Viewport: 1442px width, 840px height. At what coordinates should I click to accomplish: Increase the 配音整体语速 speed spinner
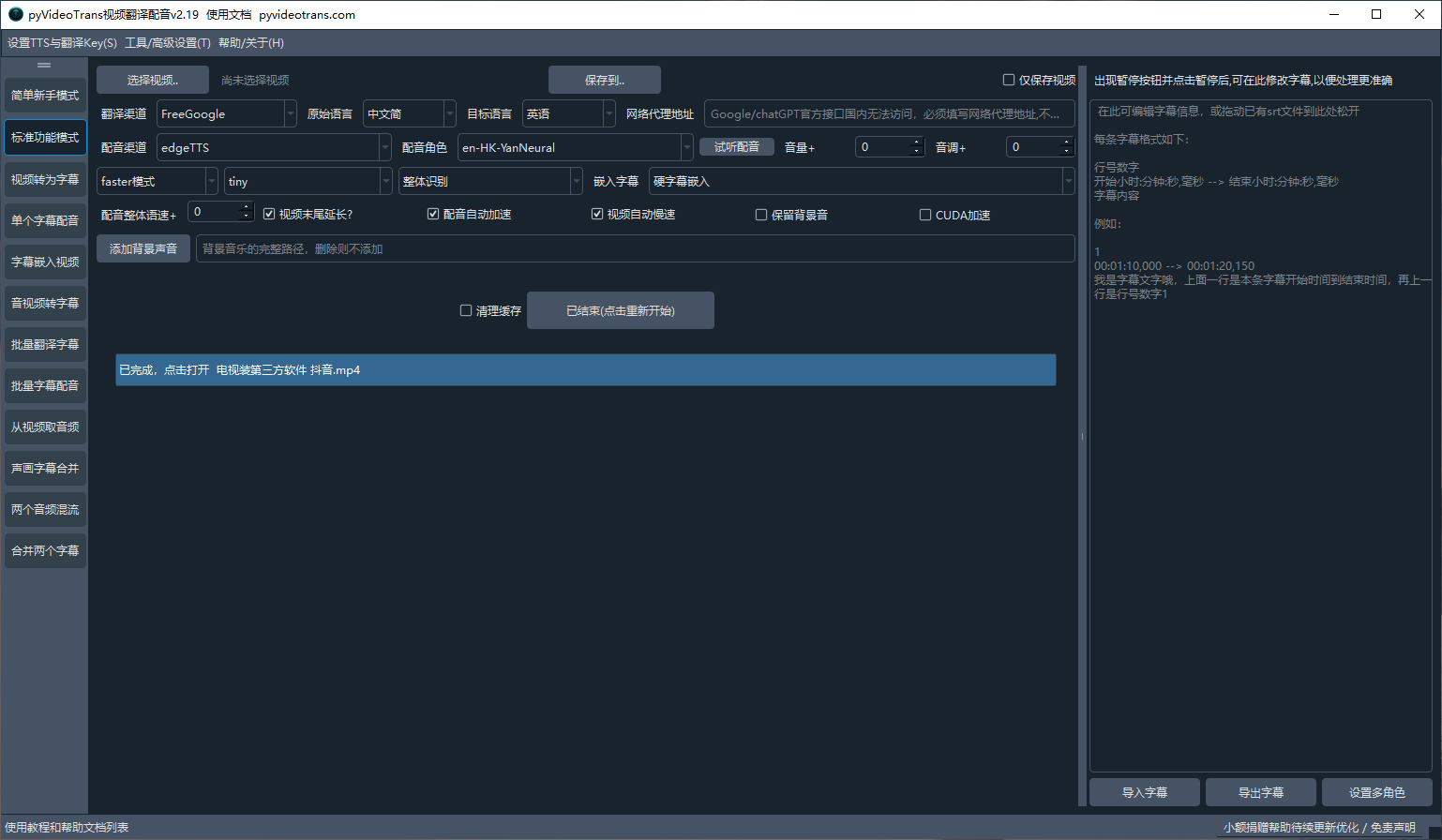pos(247,207)
